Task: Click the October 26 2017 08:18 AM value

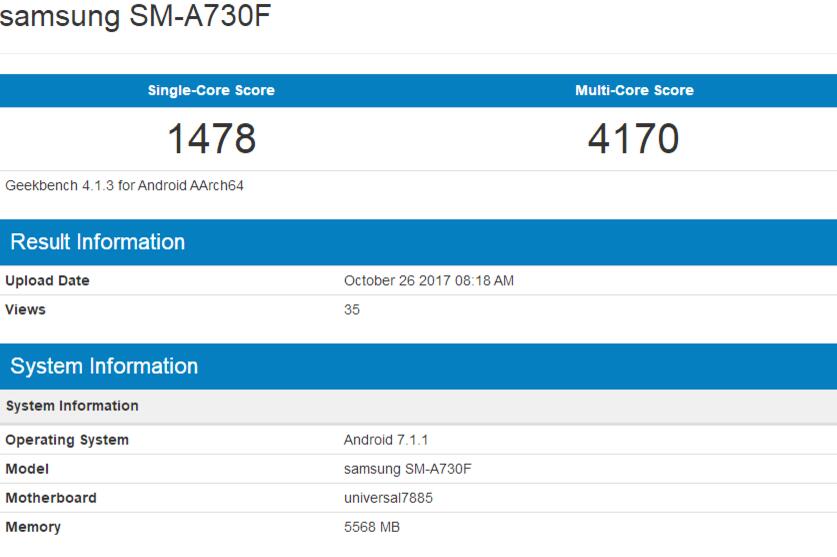Action: [x=429, y=280]
